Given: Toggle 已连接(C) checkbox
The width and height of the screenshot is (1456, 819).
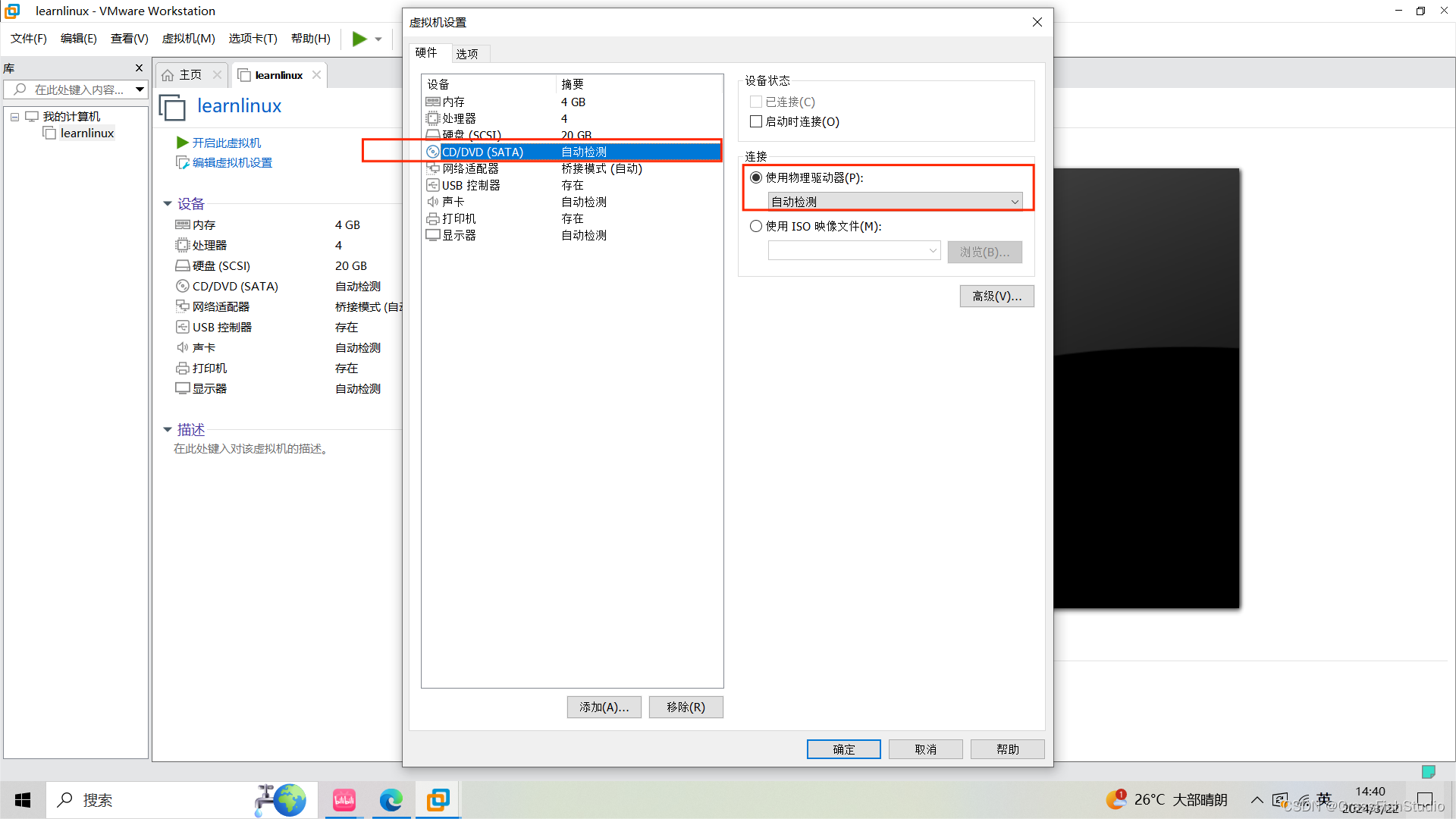Looking at the screenshot, I should coord(756,102).
